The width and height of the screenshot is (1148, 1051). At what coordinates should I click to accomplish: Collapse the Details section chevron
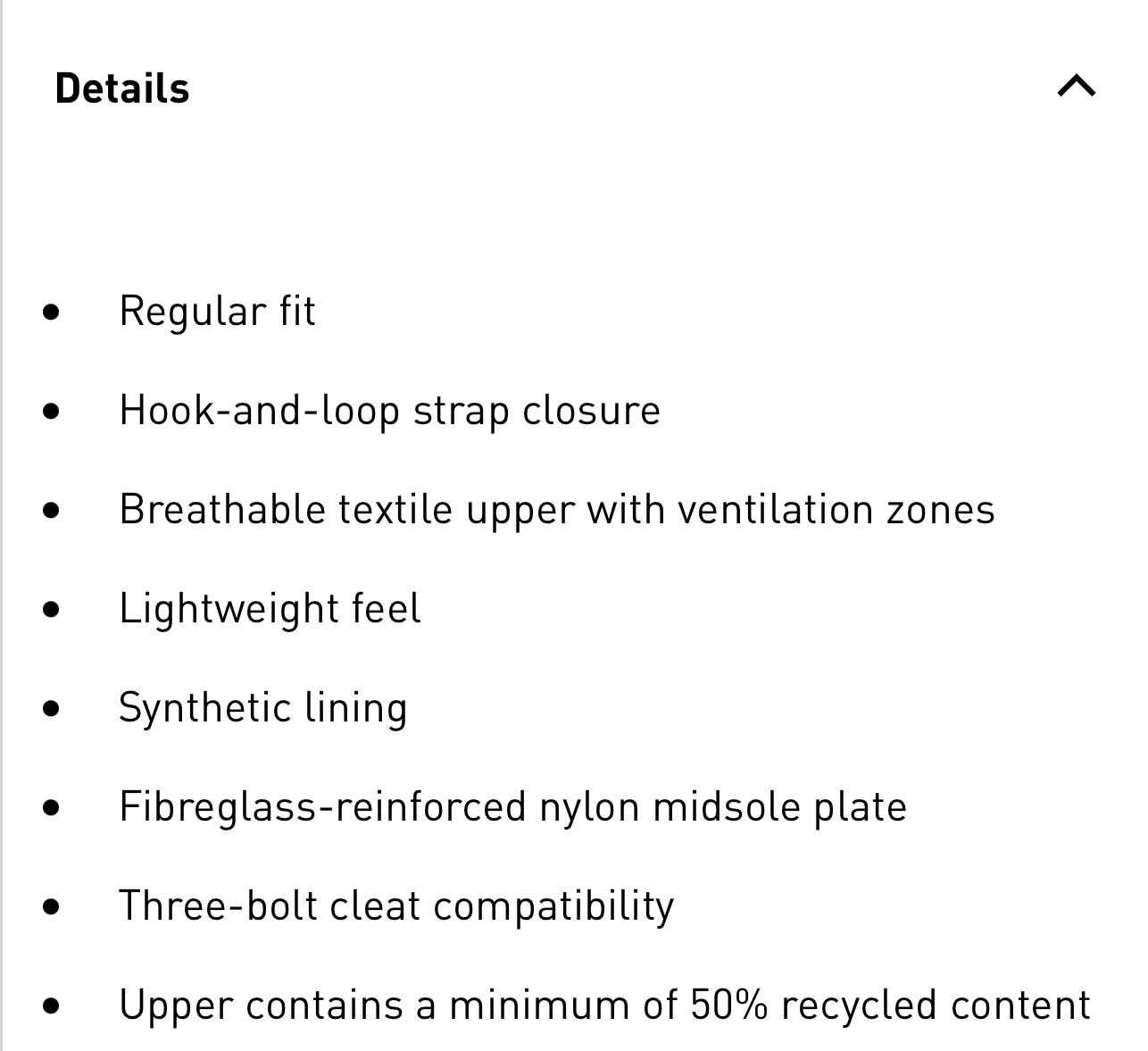1077,86
